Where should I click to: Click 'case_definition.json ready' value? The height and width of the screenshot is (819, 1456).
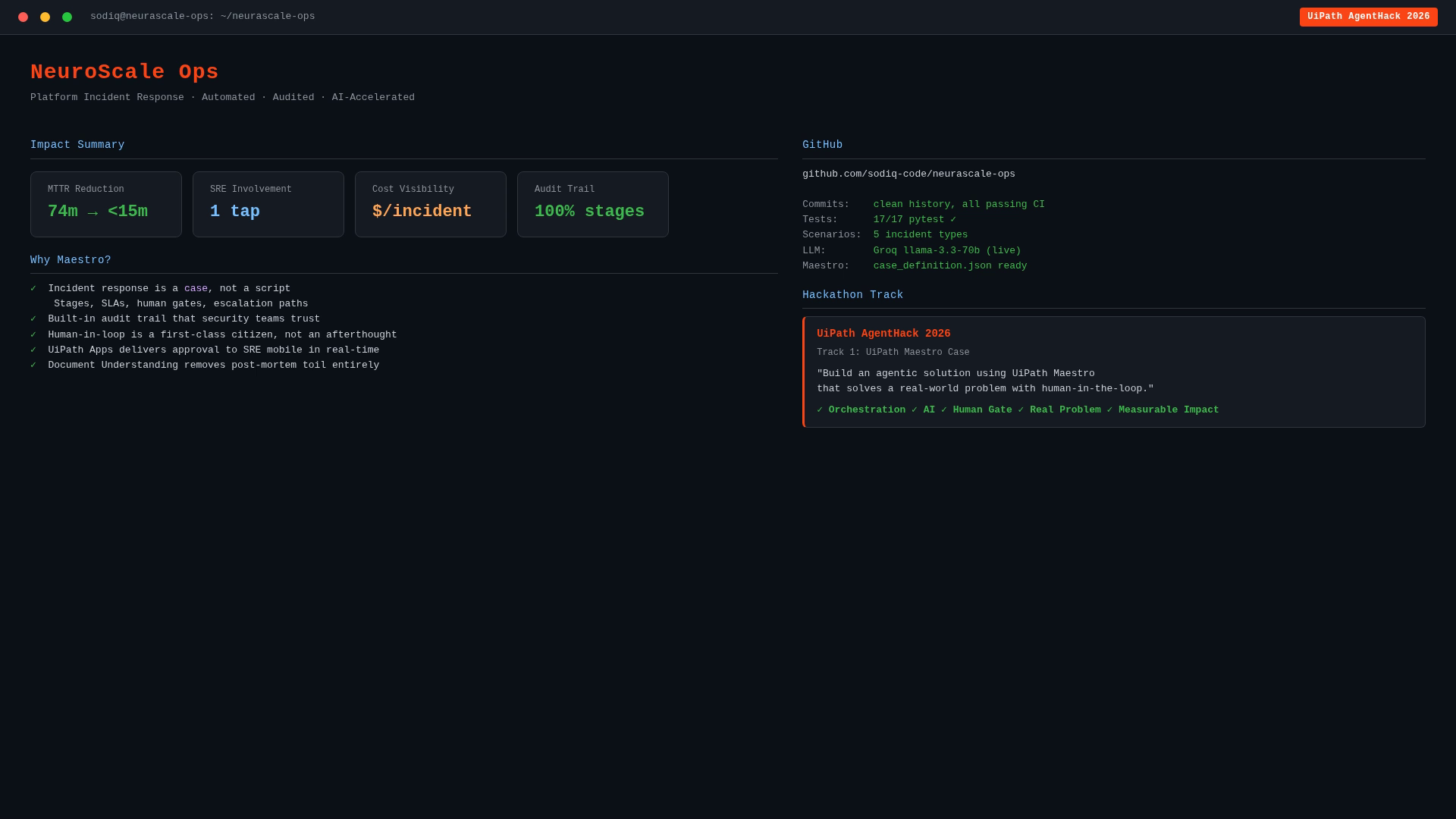[x=950, y=266]
